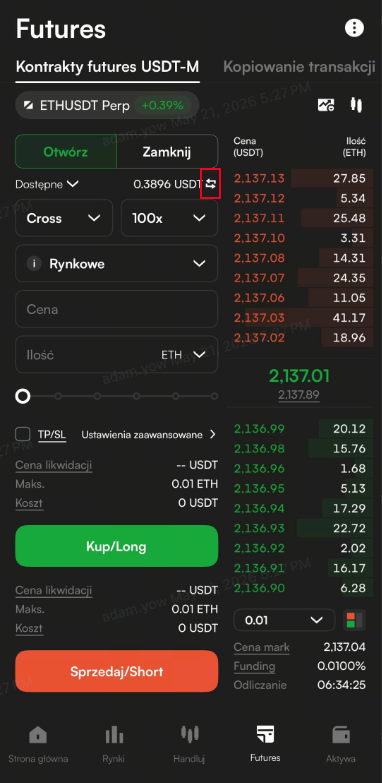Switch to the Zamknij toggle

click(x=167, y=152)
